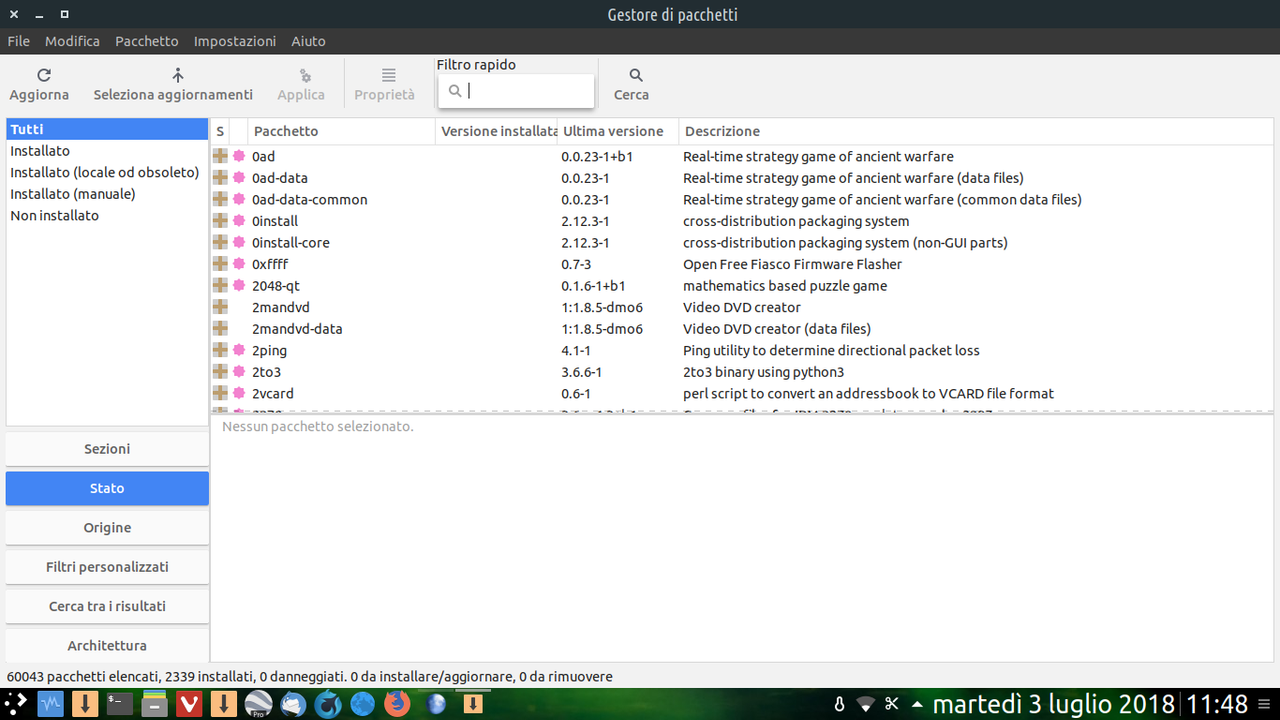The width and height of the screenshot is (1280, 720).
Task: Click the status box icon for 0ad-data
Action: [x=220, y=178]
